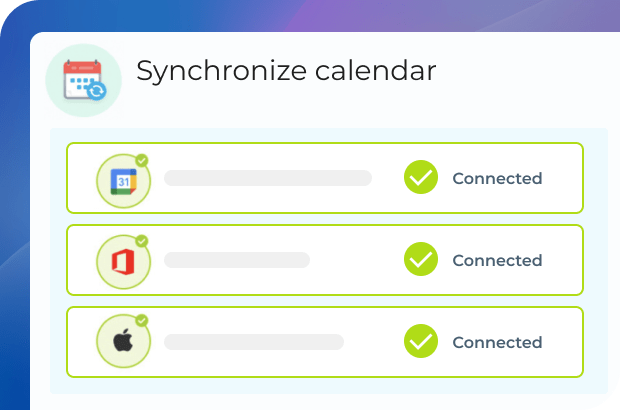Click the Connected label for Google Calendar
The image size is (620, 410).
click(x=497, y=179)
